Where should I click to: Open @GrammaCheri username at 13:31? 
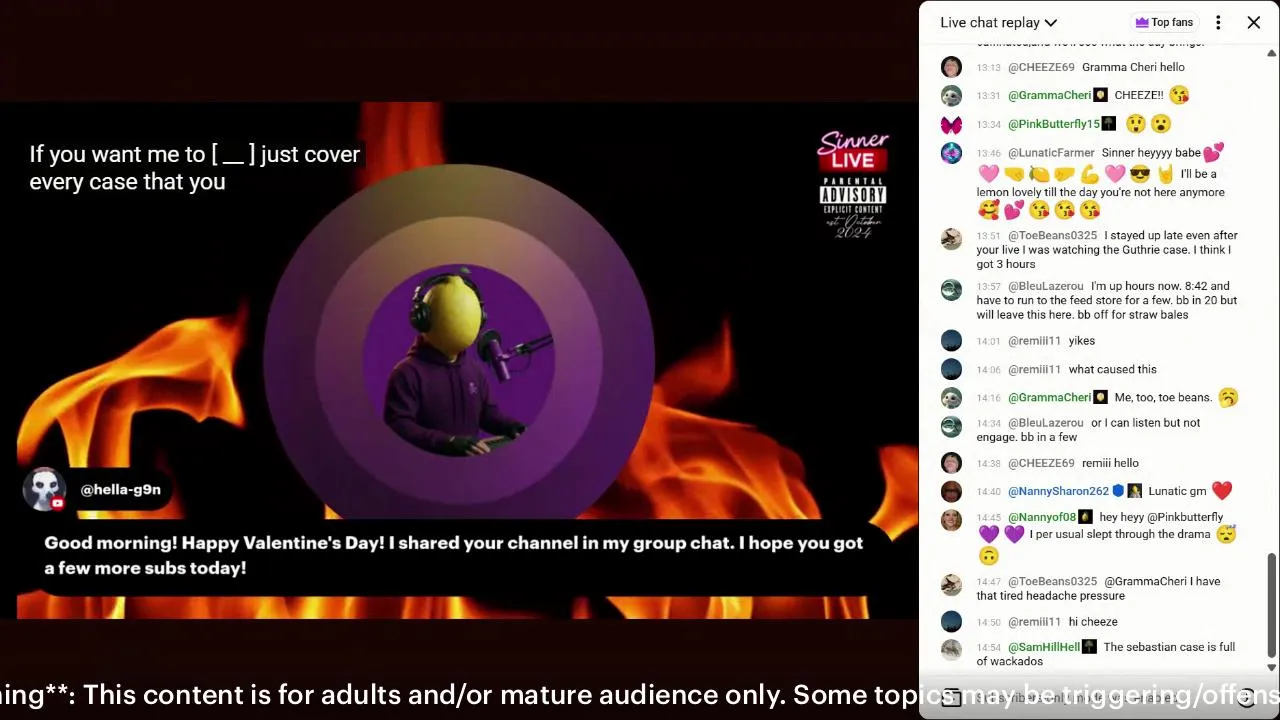1049,95
